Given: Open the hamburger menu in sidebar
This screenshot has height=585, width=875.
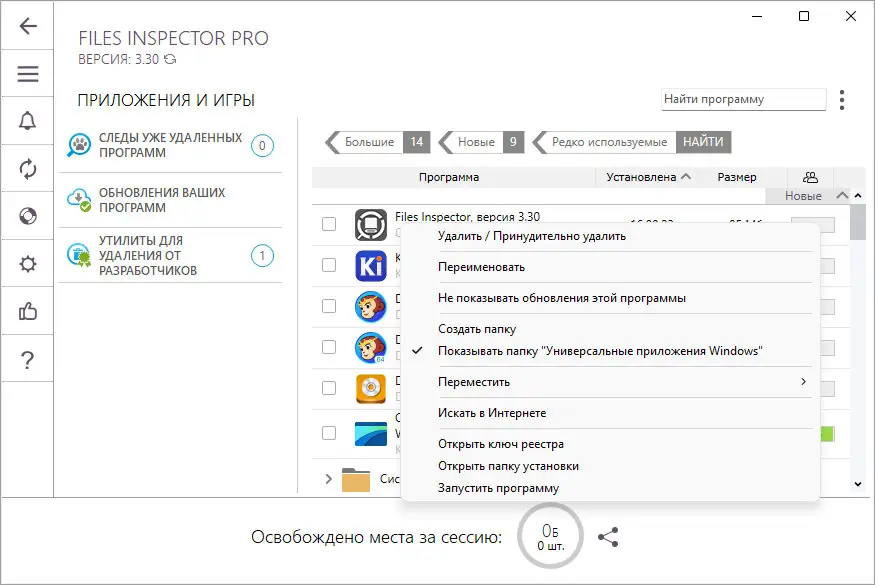Looking at the screenshot, I should [28, 74].
